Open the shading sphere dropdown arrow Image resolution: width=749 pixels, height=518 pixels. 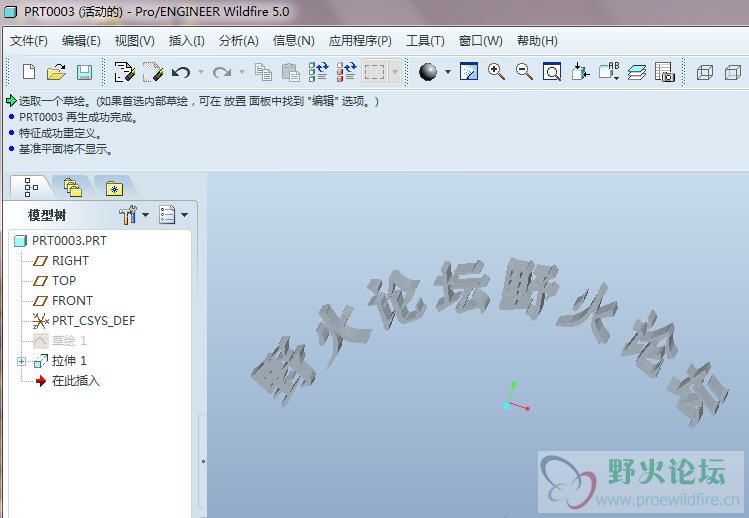(448, 72)
